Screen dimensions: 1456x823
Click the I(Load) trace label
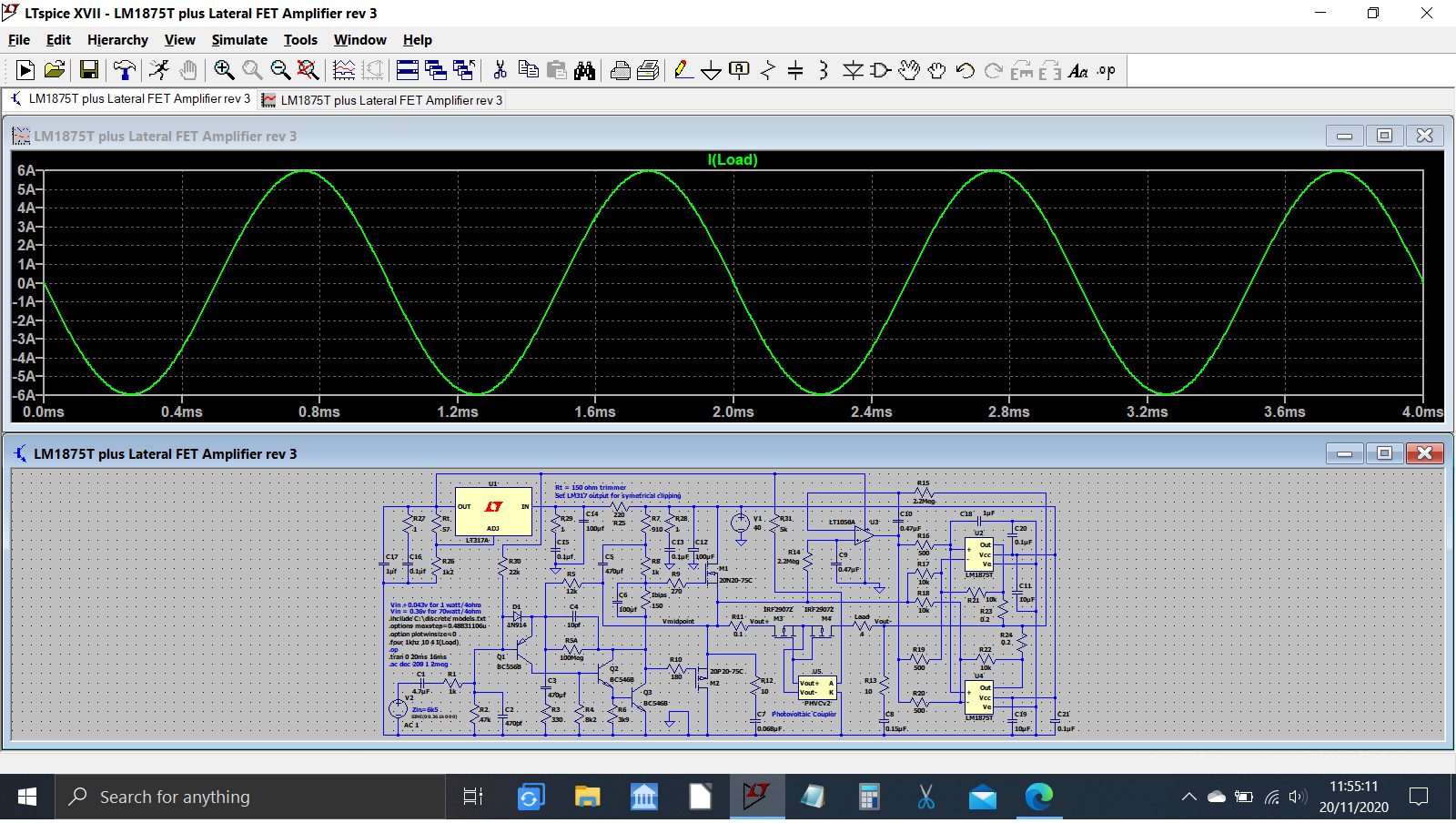(x=733, y=159)
